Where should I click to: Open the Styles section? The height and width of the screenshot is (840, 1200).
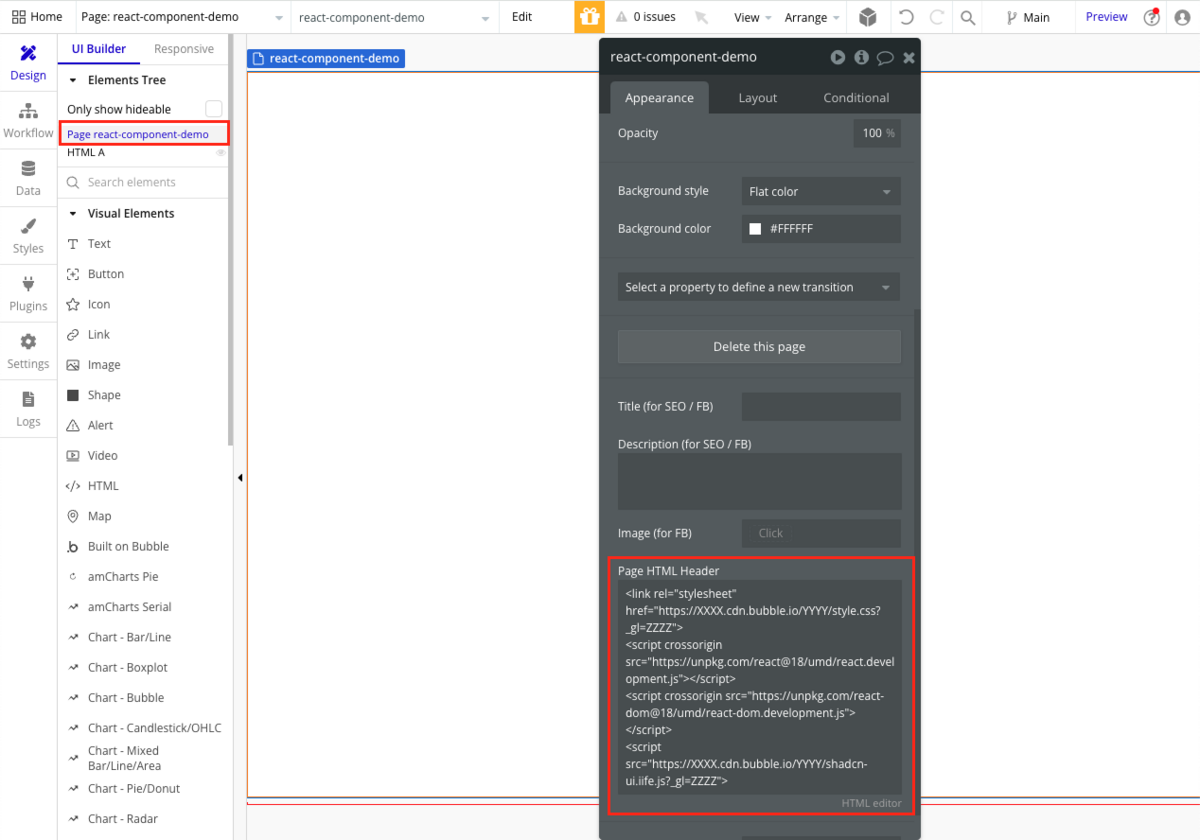(28, 237)
